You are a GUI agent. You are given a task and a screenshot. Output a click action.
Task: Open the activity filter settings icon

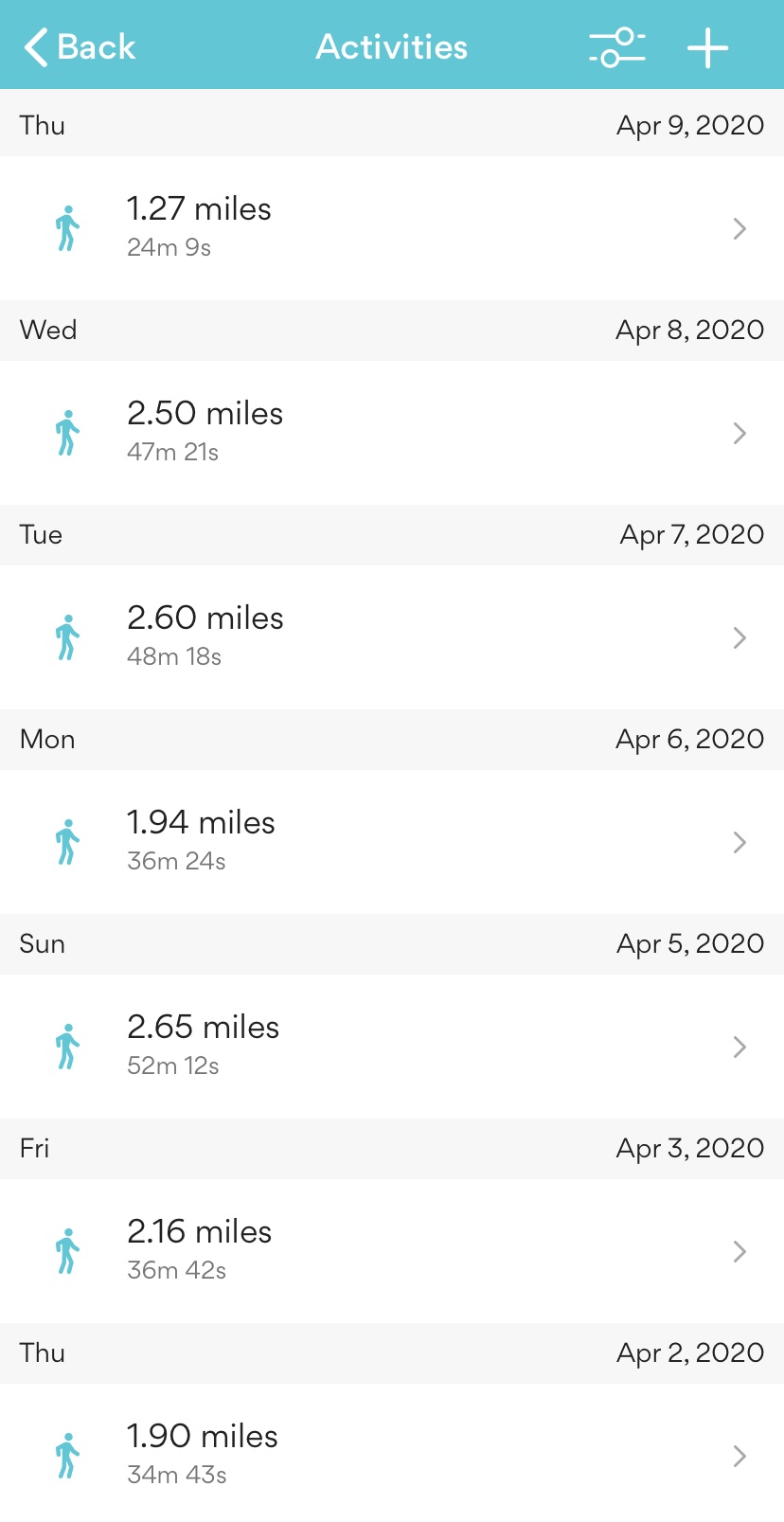pyautogui.click(x=616, y=47)
